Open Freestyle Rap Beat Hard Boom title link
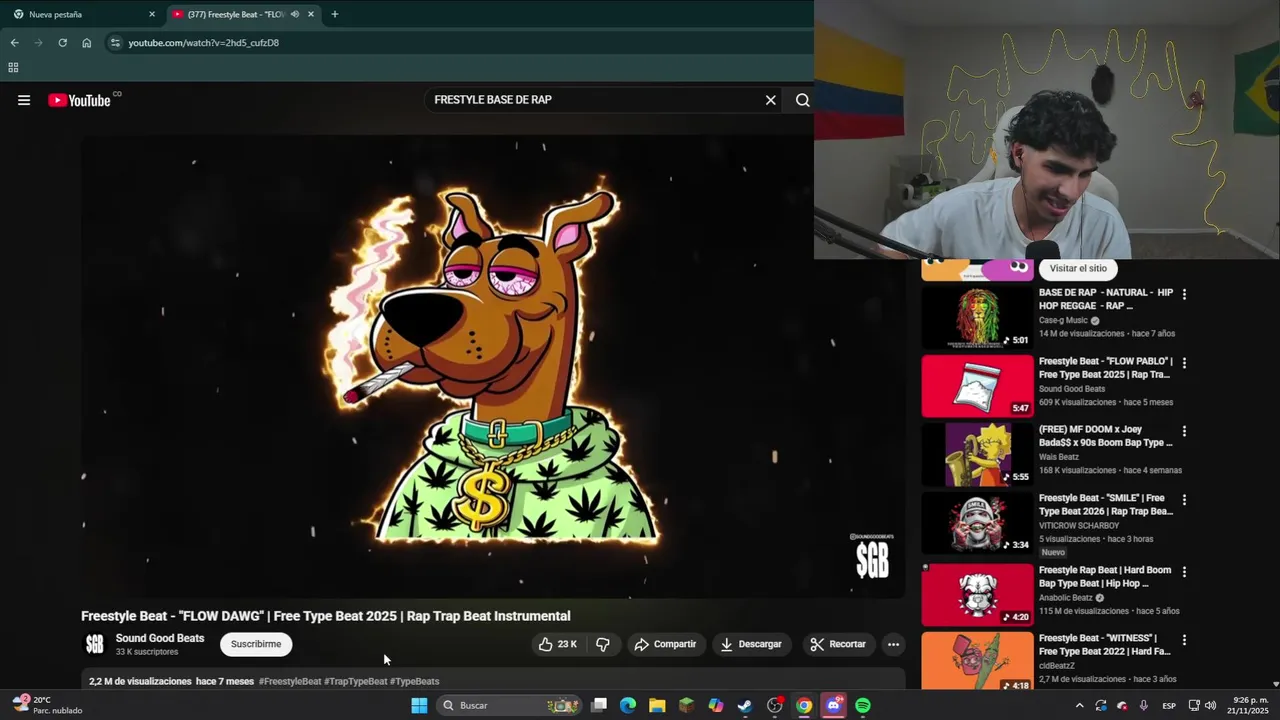Viewport: 1280px width, 720px height. [x=1105, y=577]
